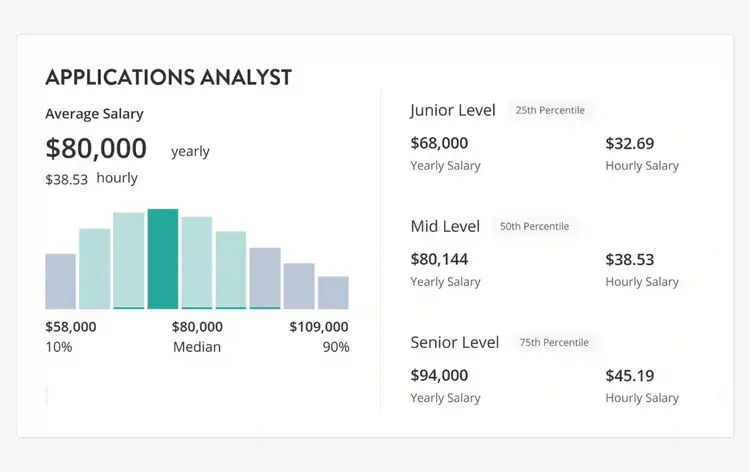Click the 25th Percentile badge
750x472 pixels.
click(550, 110)
